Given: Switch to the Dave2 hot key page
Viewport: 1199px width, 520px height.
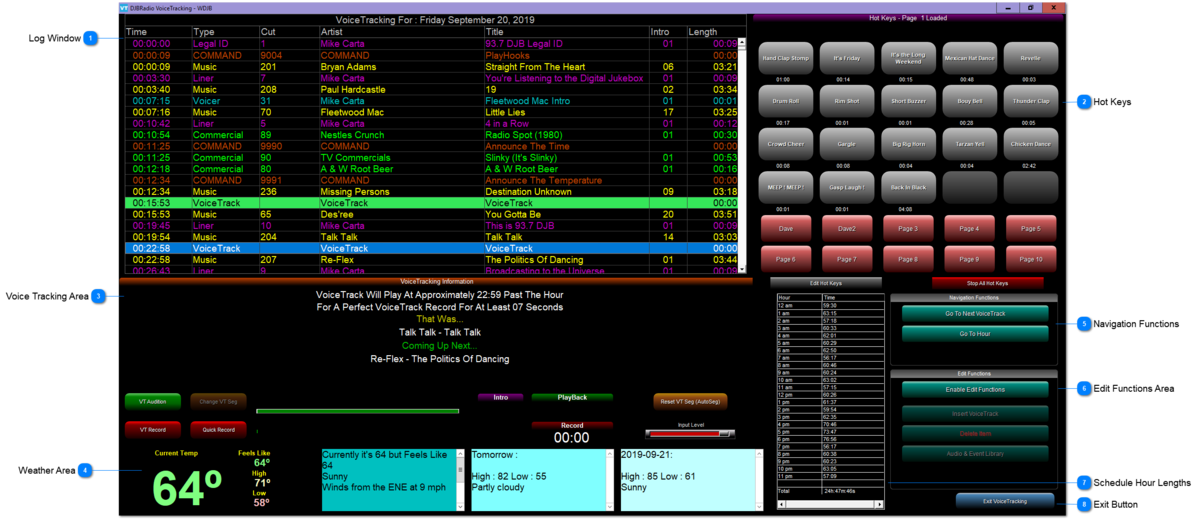Looking at the screenshot, I should pyautogui.click(x=847, y=229).
